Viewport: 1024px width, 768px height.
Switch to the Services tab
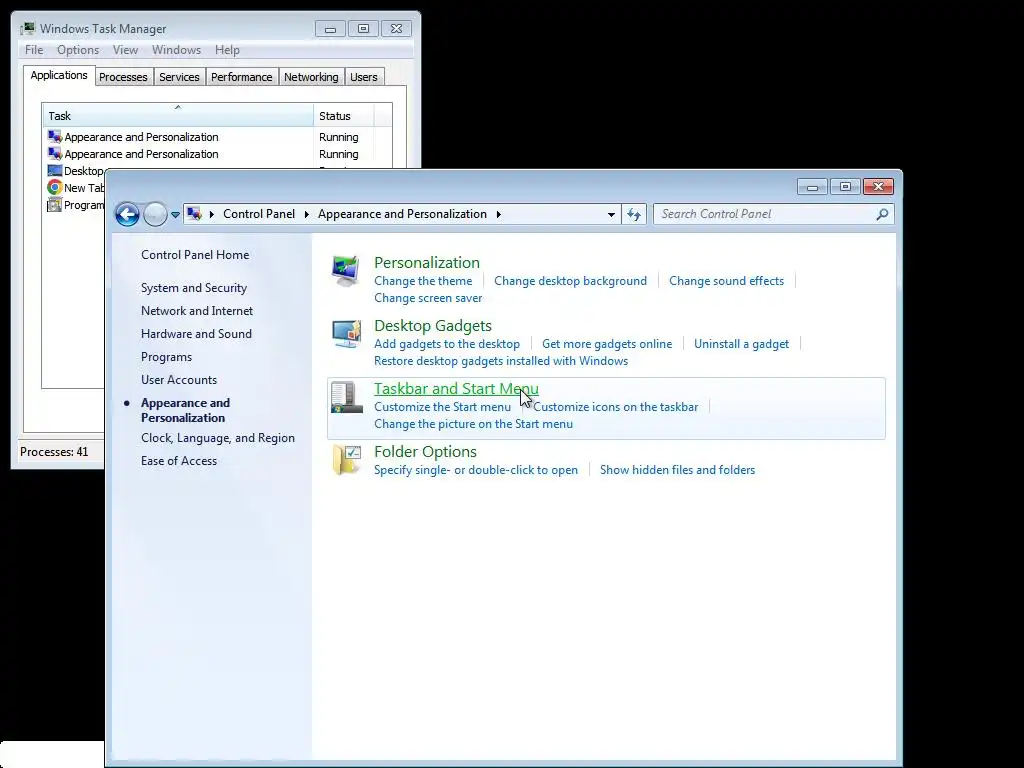pyautogui.click(x=180, y=77)
